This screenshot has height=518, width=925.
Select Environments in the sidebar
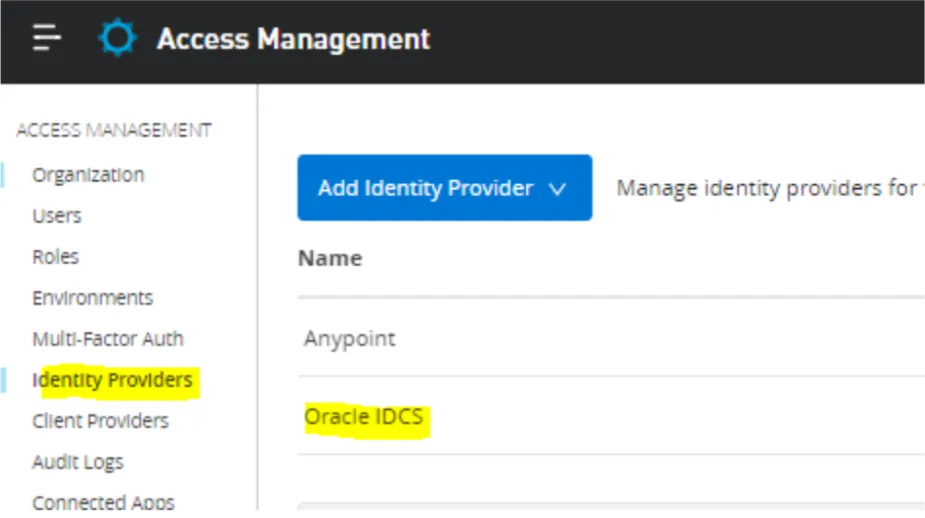[93, 297]
